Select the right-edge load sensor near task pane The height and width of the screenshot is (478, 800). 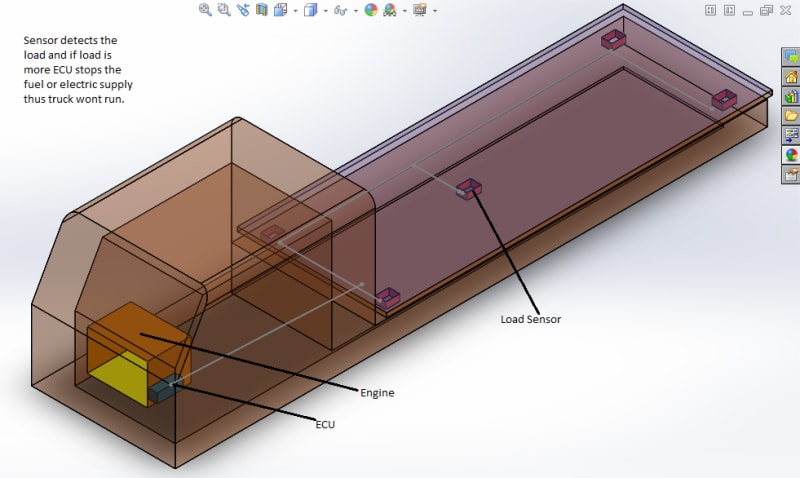pyautogui.click(x=724, y=99)
